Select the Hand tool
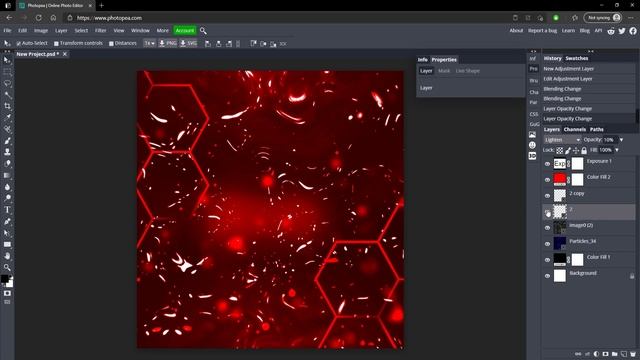This screenshot has width=640, height=360. coord(7,256)
